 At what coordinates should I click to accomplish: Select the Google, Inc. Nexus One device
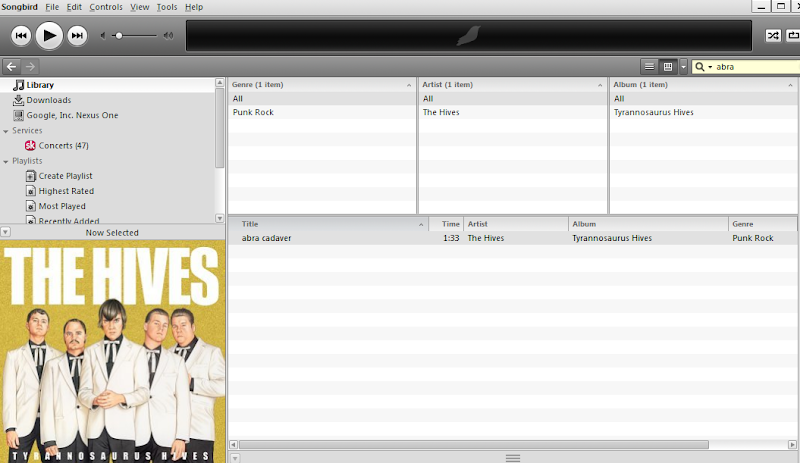point(107,115)
